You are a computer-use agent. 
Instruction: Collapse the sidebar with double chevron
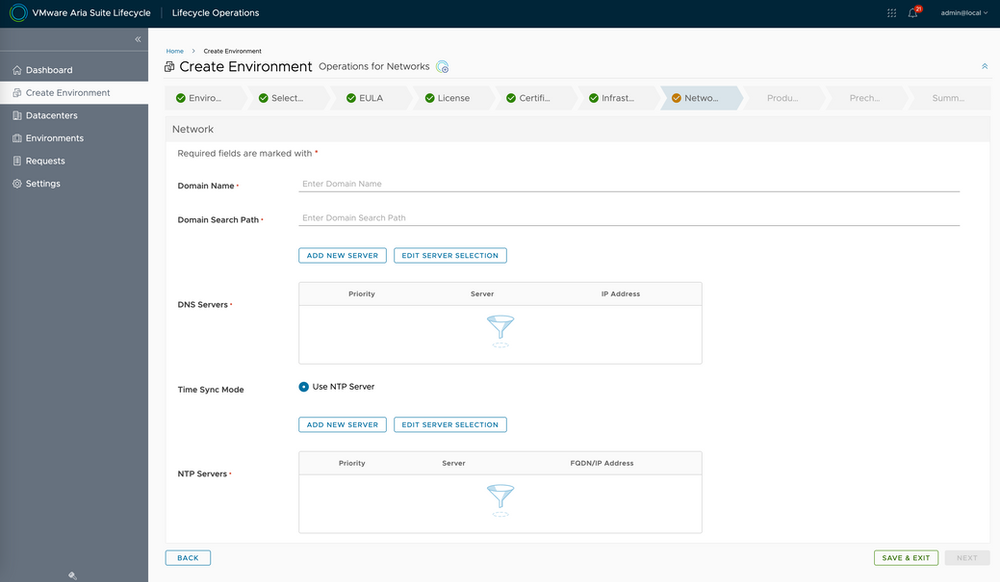[138, 39]
